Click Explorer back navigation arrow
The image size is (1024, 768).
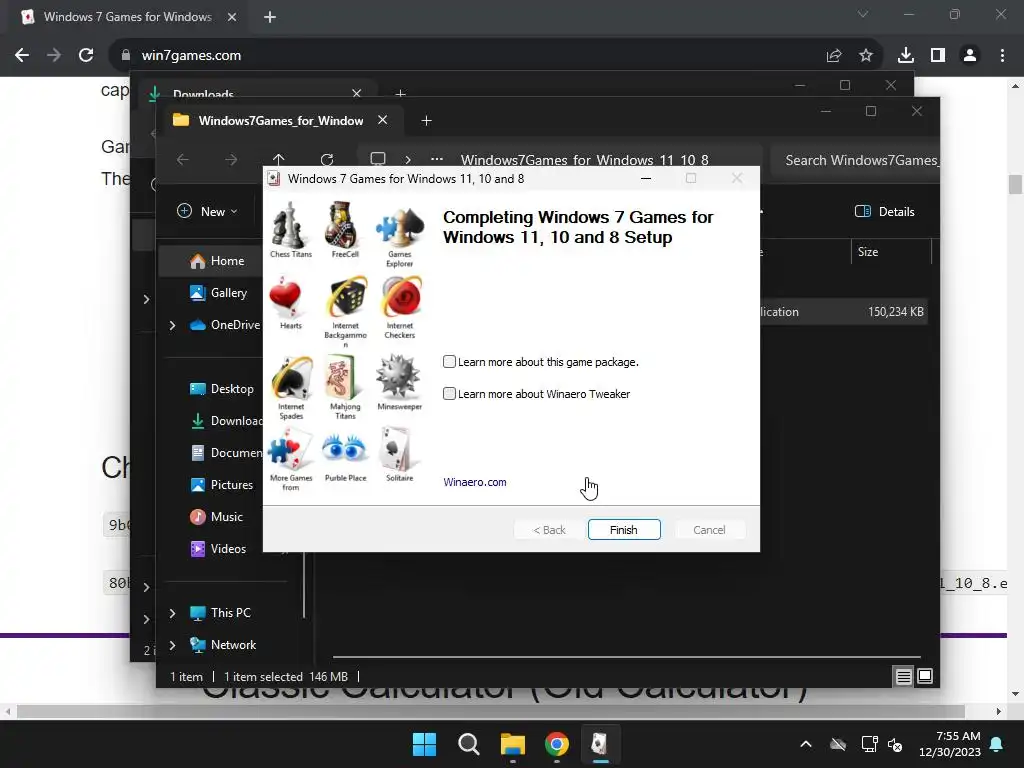click(183, 159)
